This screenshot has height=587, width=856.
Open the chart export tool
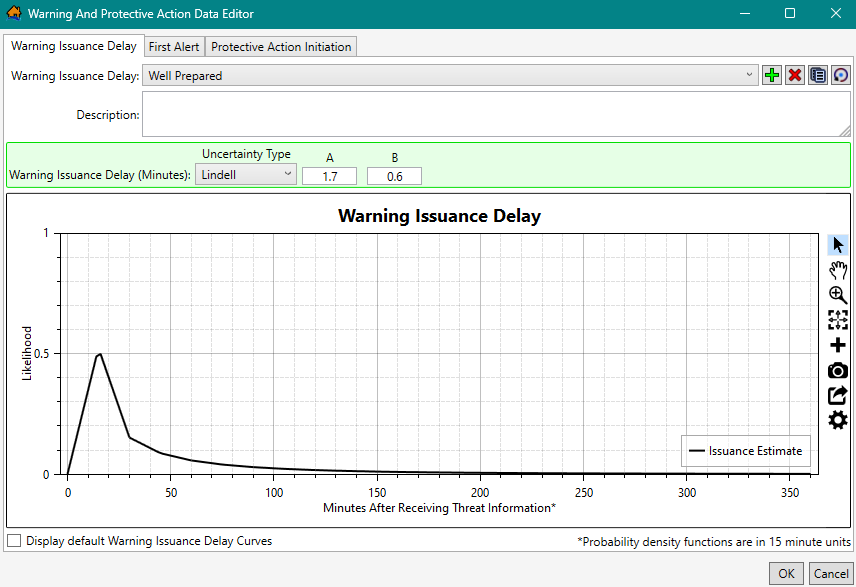(x=837, y=395)
